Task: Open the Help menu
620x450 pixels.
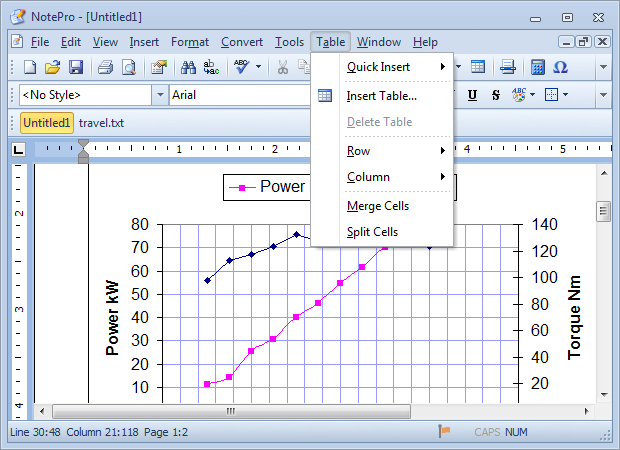Action: coord(425,42)
